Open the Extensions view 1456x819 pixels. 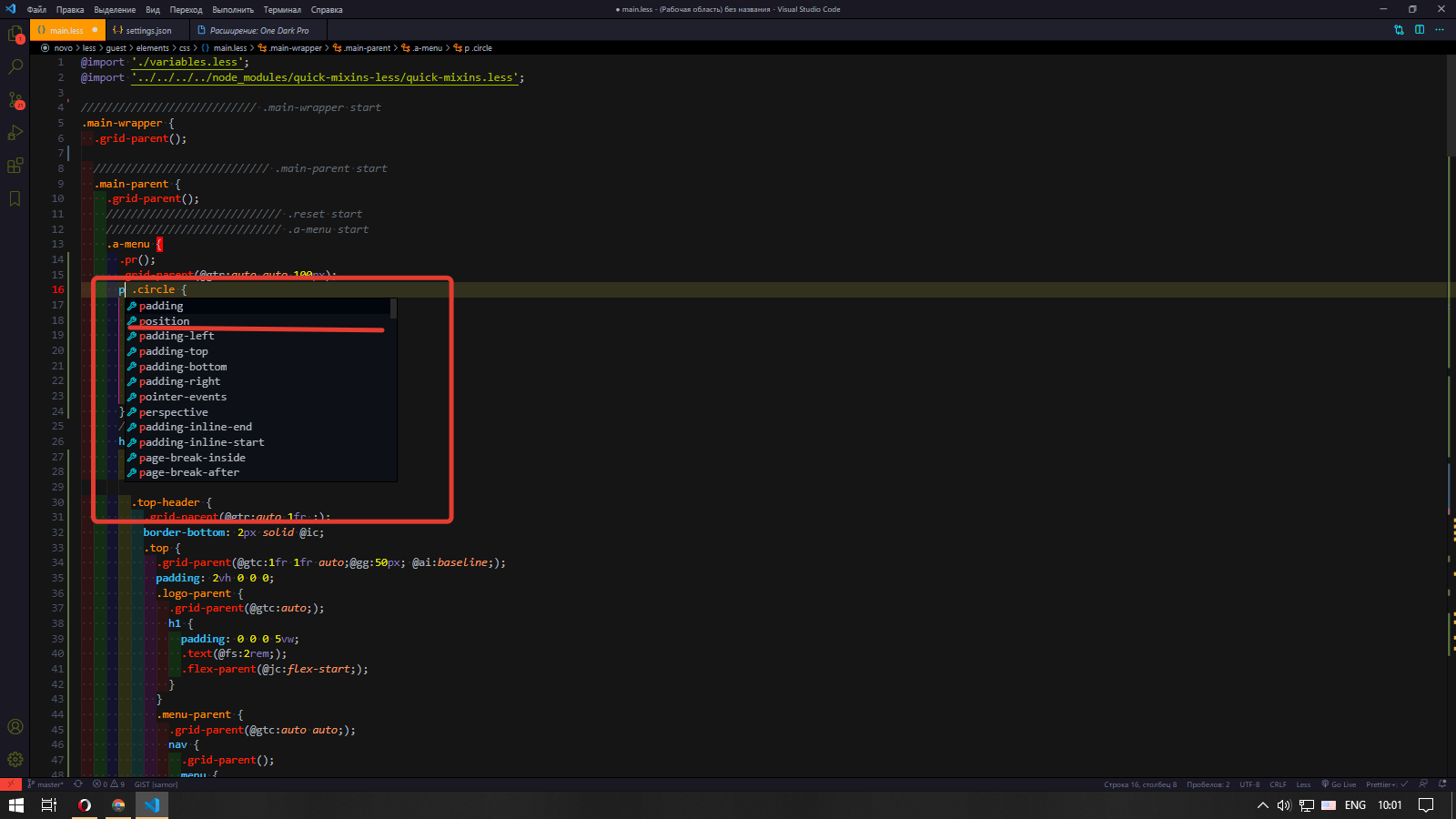pyautogui.click(x=15, y=166)
